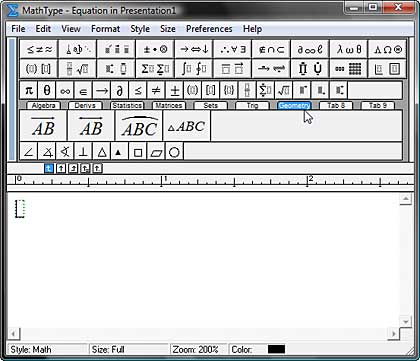Insert the outlined triangle symbol

(x=101, y=152)
